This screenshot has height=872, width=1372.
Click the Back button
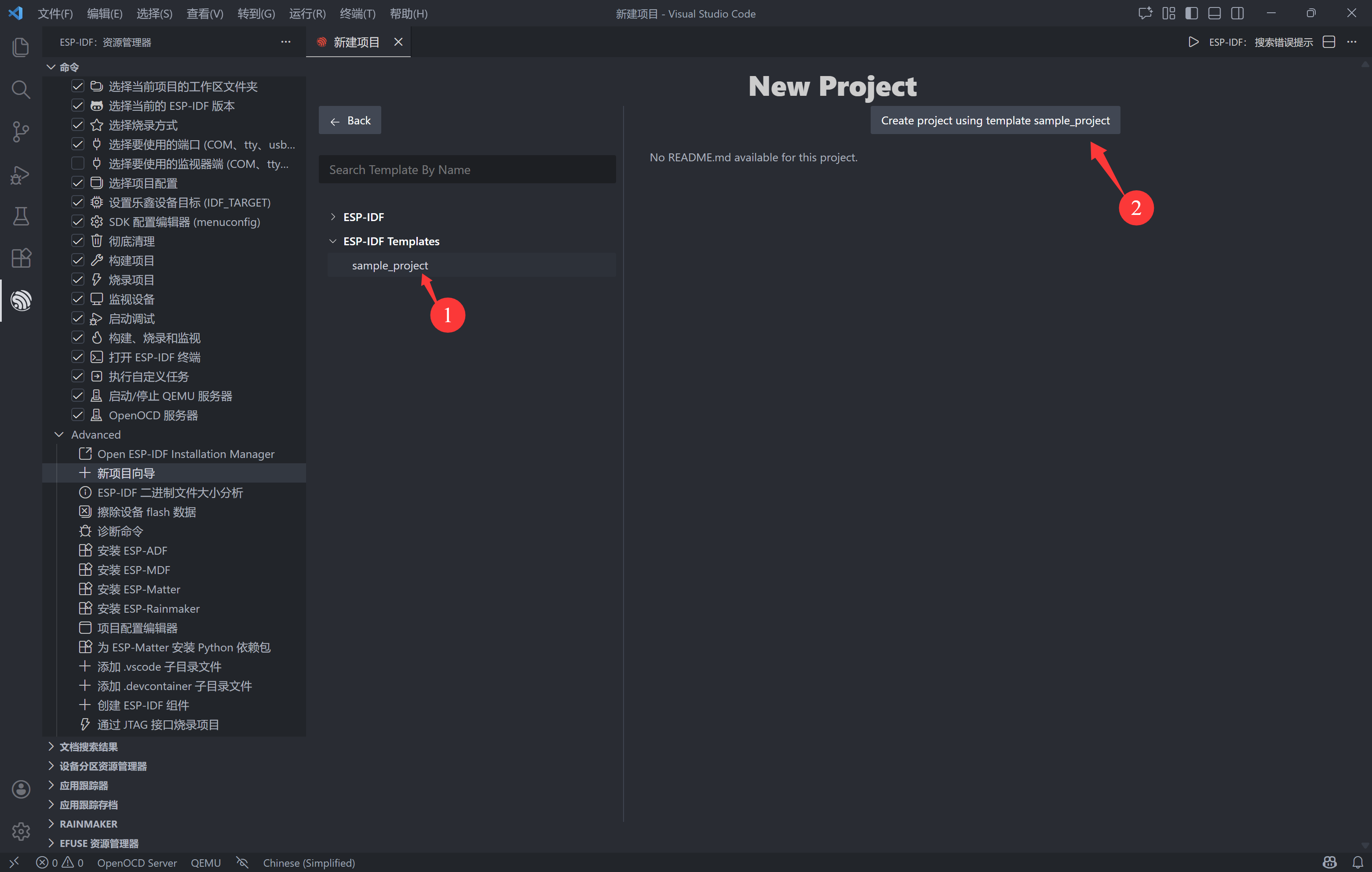pos(350,120)
